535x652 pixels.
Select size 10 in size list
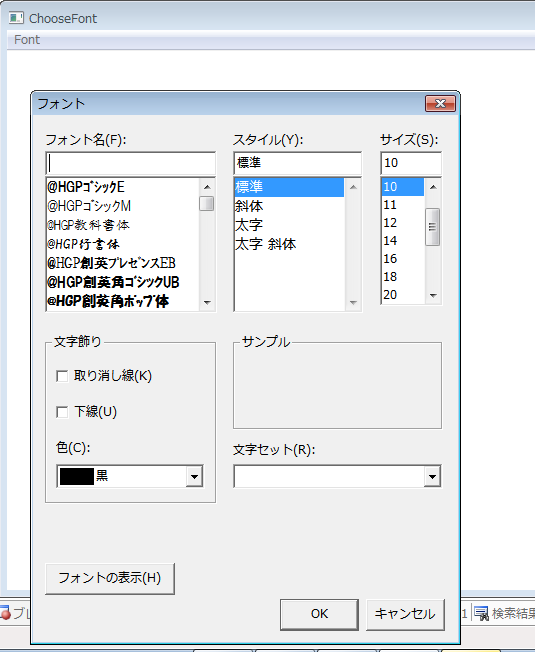[402, 187]
